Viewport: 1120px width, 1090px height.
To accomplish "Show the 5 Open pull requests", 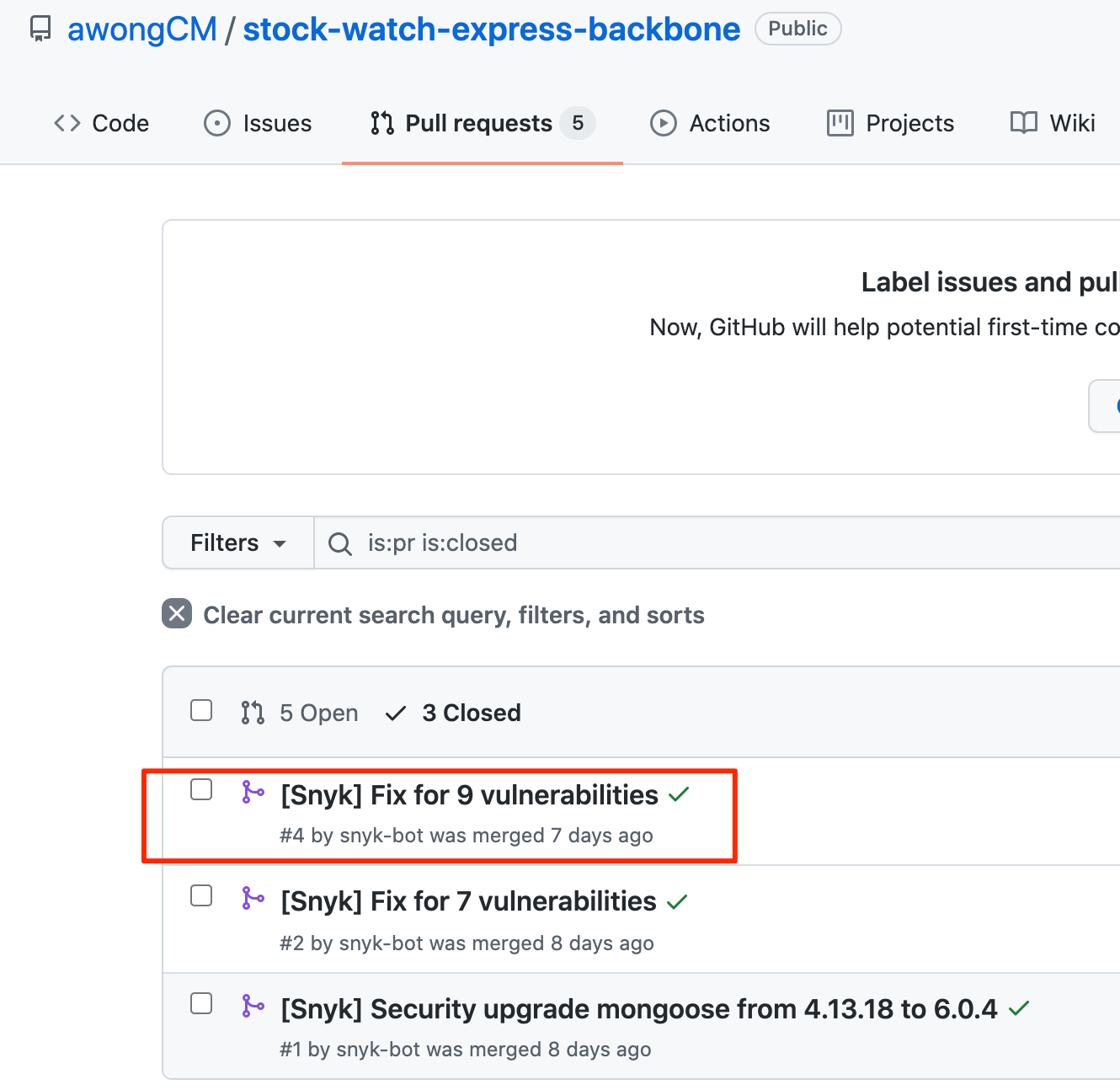I will coord(300,713).
